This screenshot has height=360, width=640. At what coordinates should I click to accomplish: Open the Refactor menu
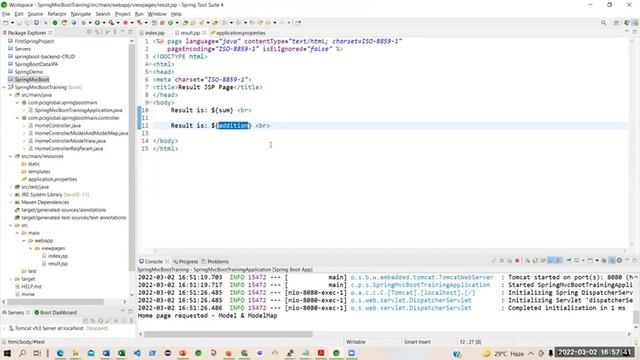pos(57,14)
